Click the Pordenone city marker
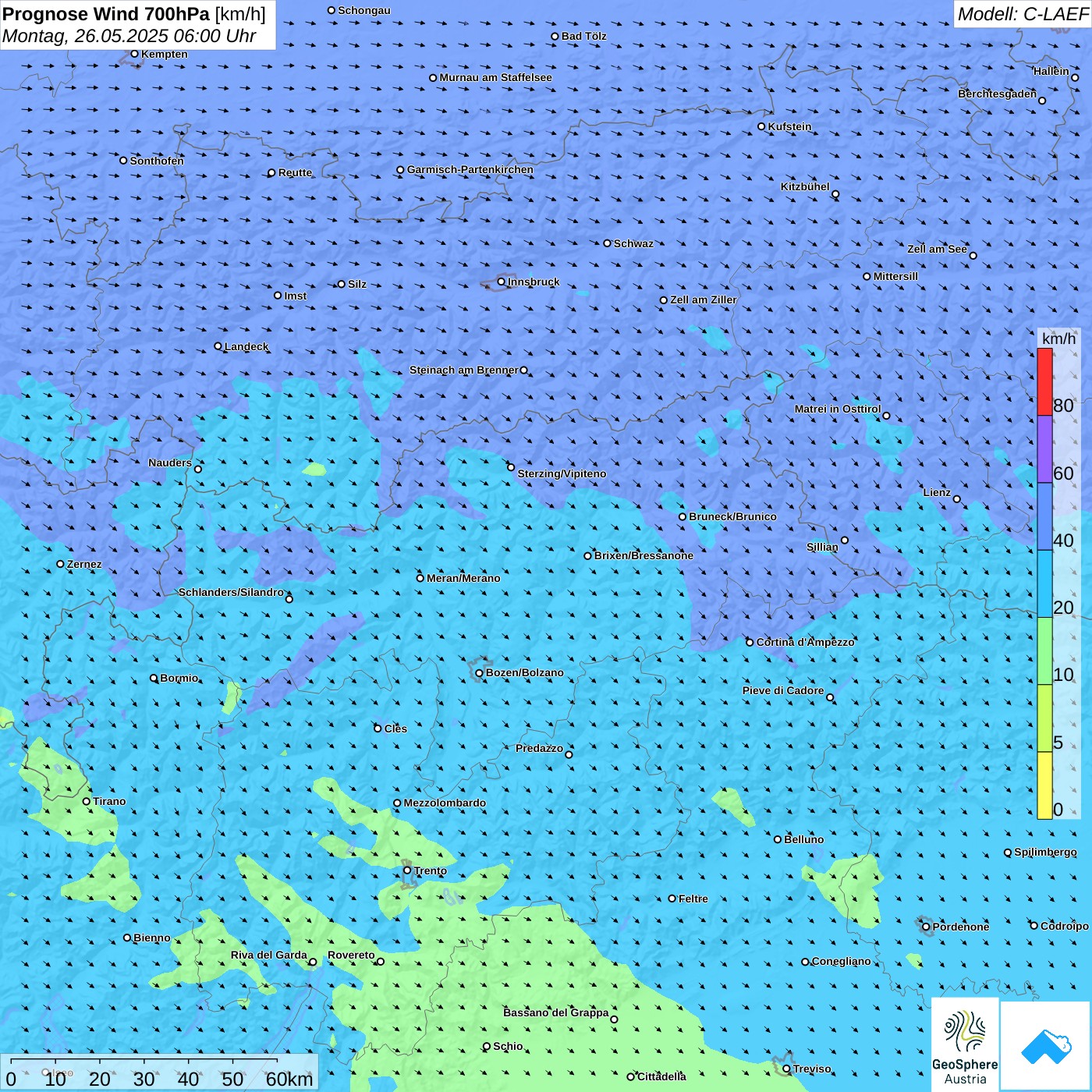The image size is (1092, 1092). point(926,927)
